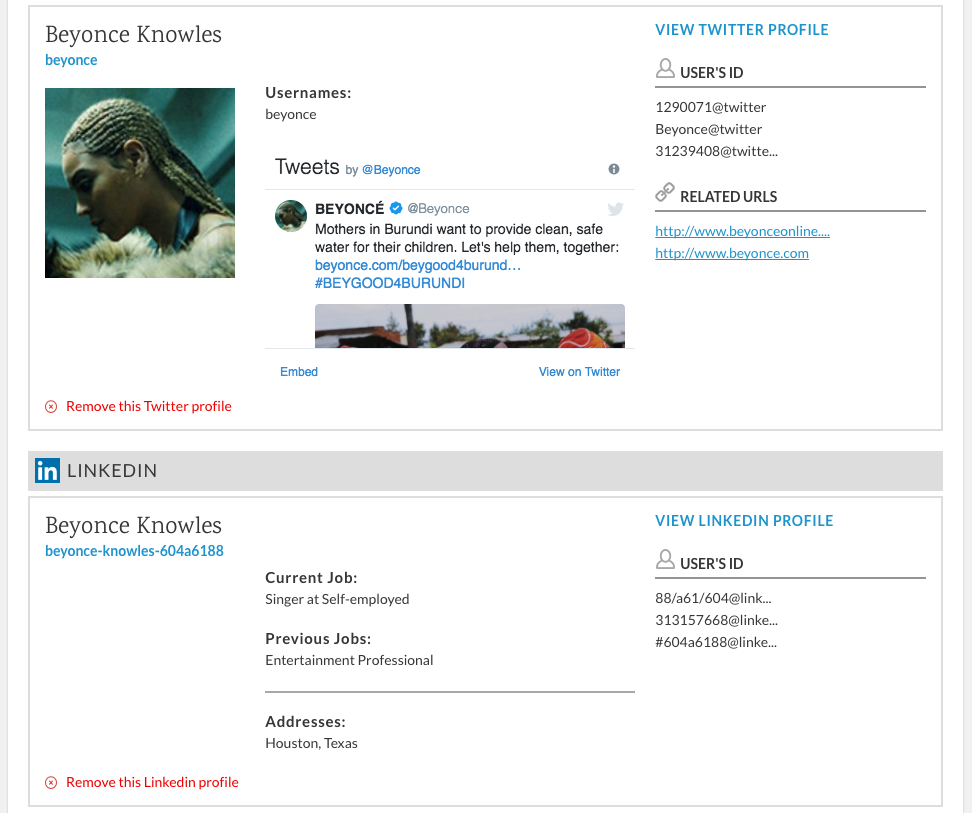
Task: Open http://www.beyonceonline... related URL
Action: click(742, 231)
